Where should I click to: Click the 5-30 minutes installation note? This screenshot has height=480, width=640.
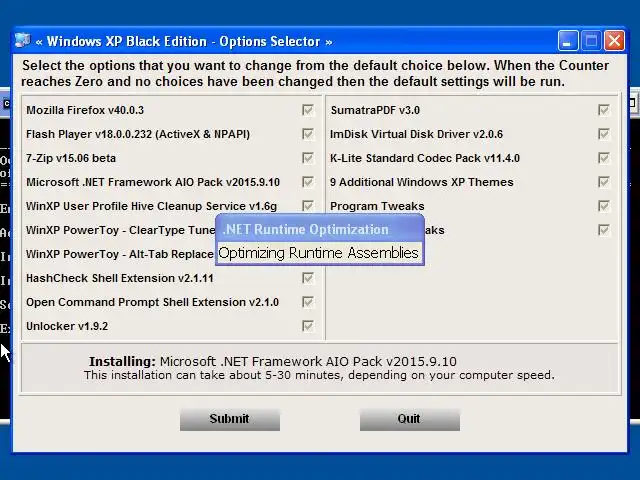pyautogui.click(x=319, y=375)
